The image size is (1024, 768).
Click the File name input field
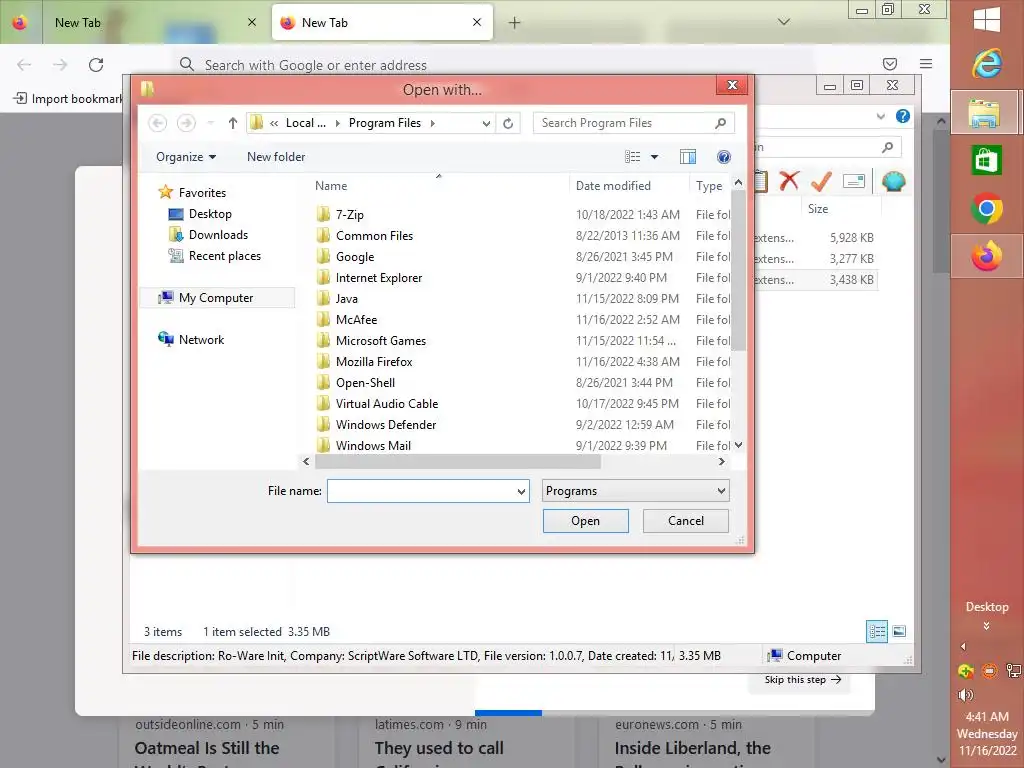point(422,491)
